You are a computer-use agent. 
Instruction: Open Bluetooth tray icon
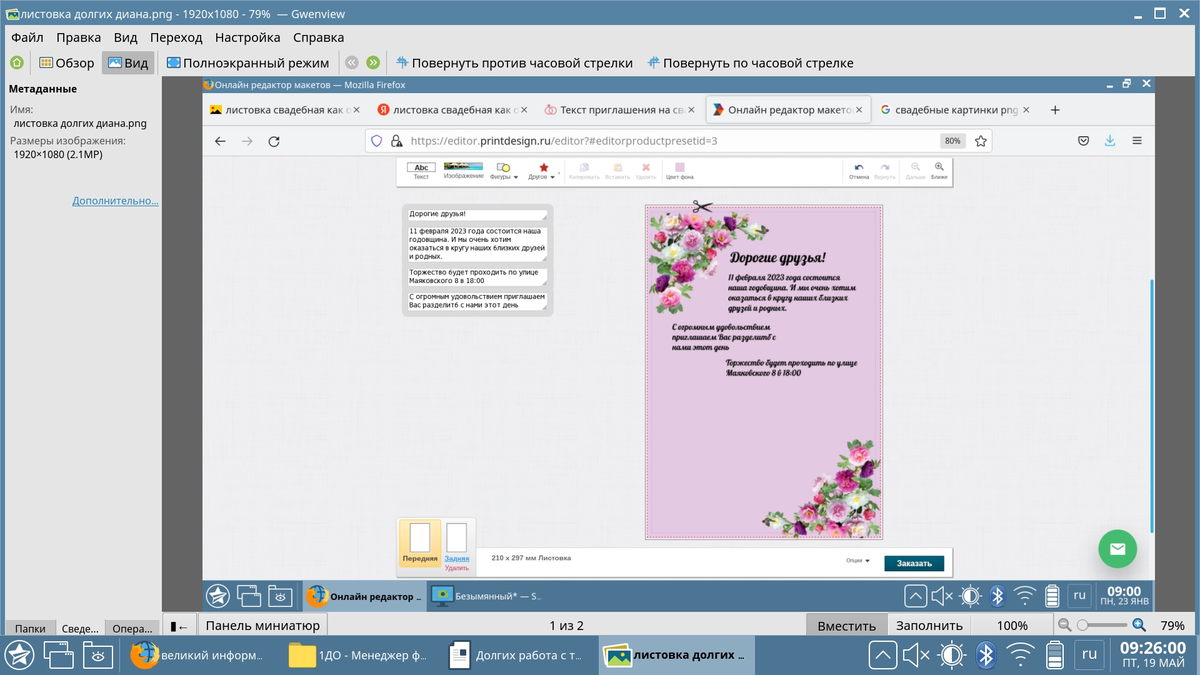pyautogui.click(x=985, y=655)
